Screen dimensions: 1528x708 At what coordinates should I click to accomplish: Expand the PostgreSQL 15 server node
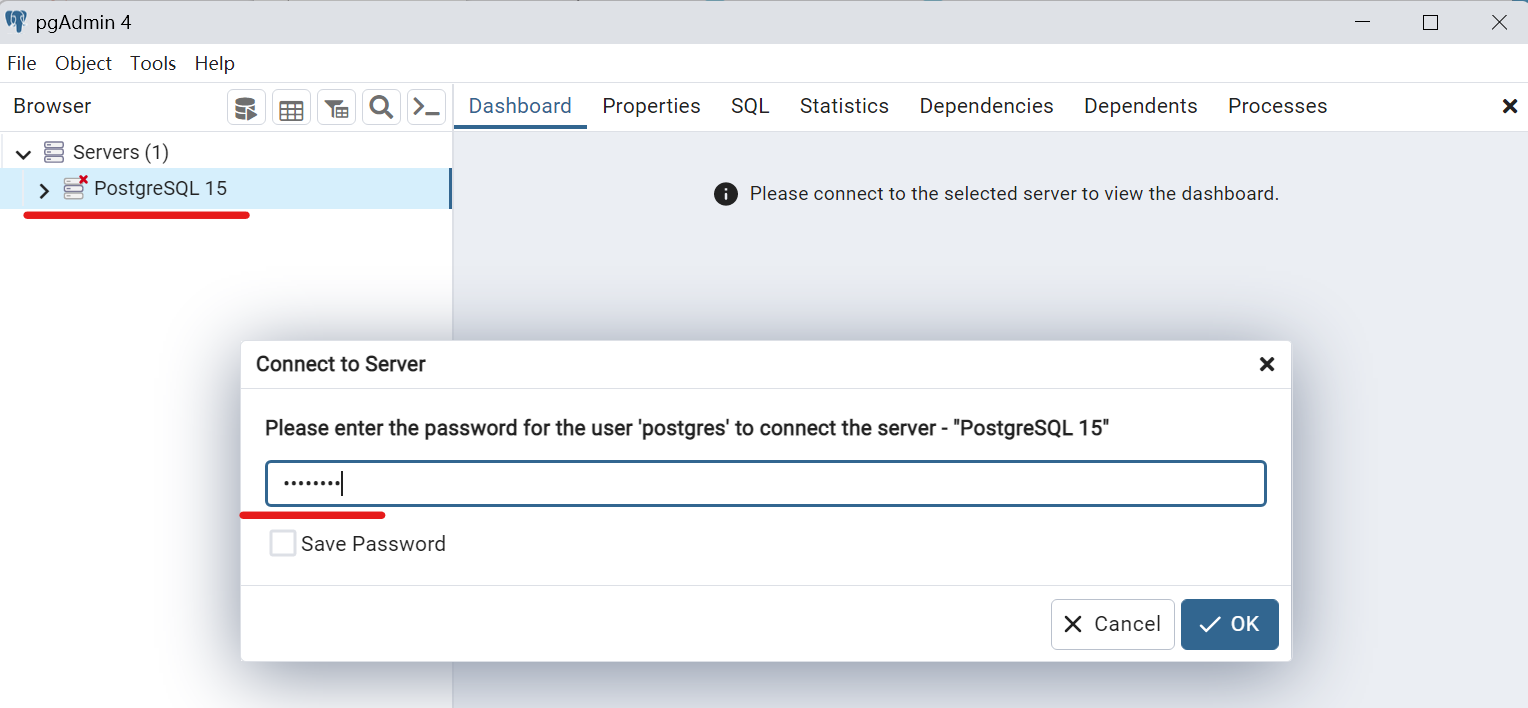(44, 190)
